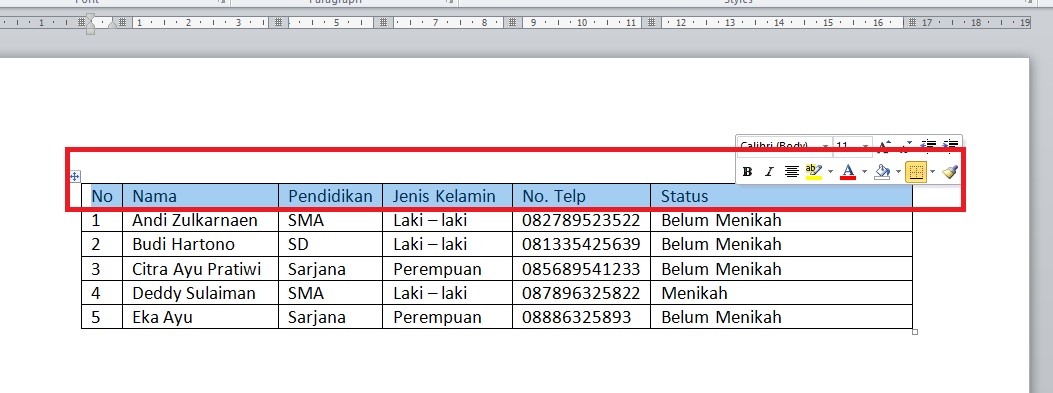Click the table resize handle at bottom-right corner
1053x393 pixels.
click(915, 332)
